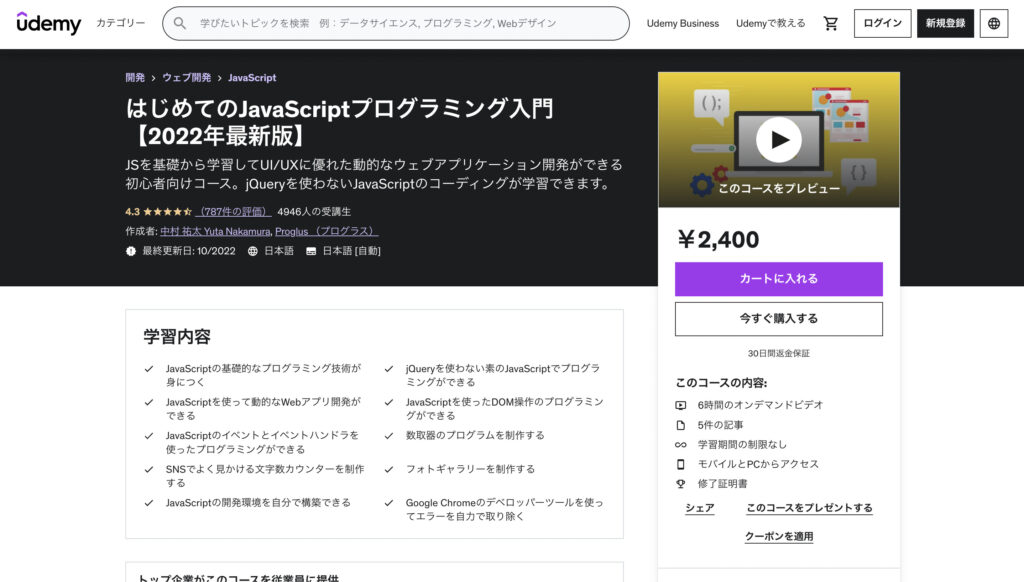Focus the course search field
This screenshot has height=582, width=1024.
tap(396, 24)
